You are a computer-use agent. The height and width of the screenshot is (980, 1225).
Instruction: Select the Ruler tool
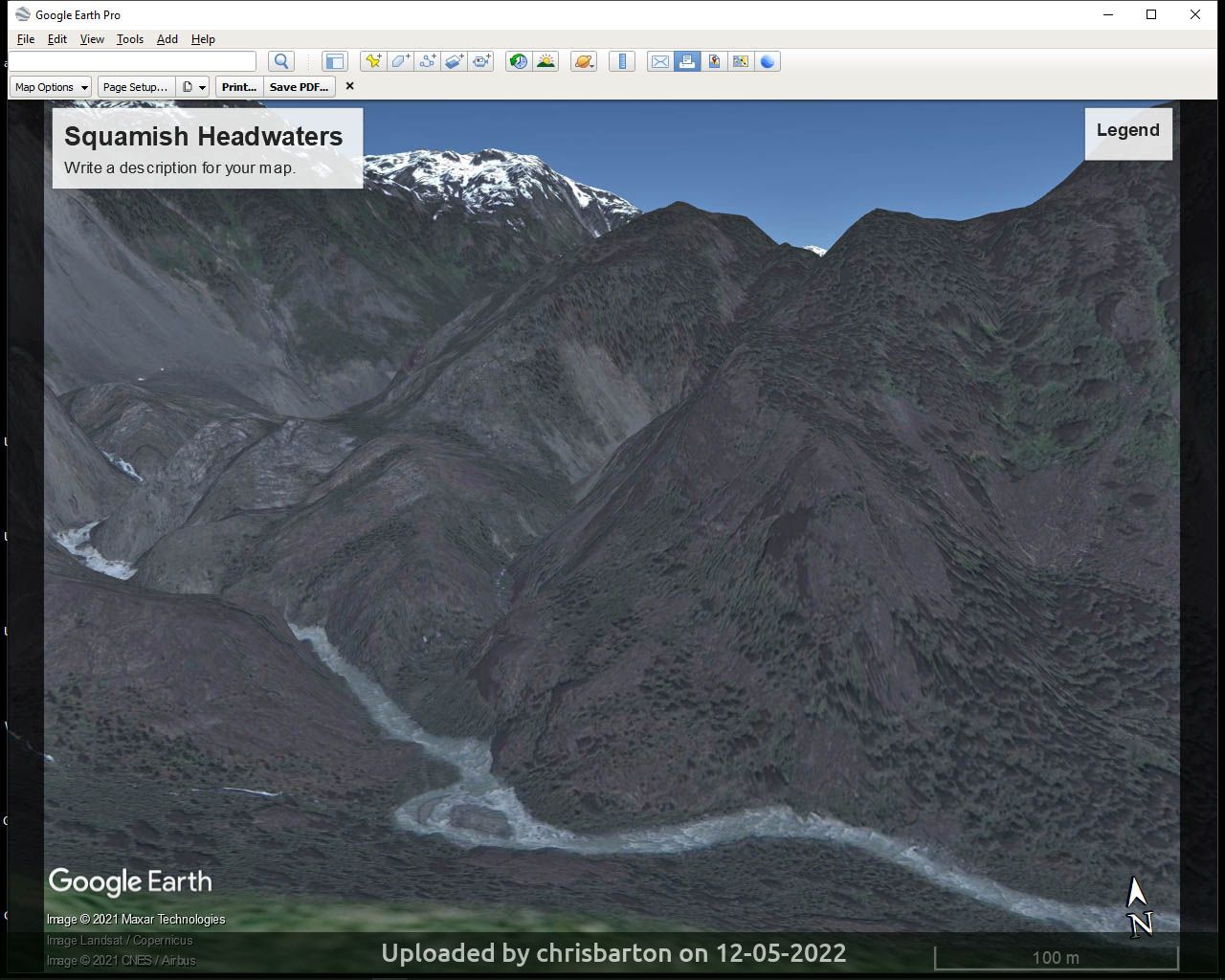tap(622, 61)
